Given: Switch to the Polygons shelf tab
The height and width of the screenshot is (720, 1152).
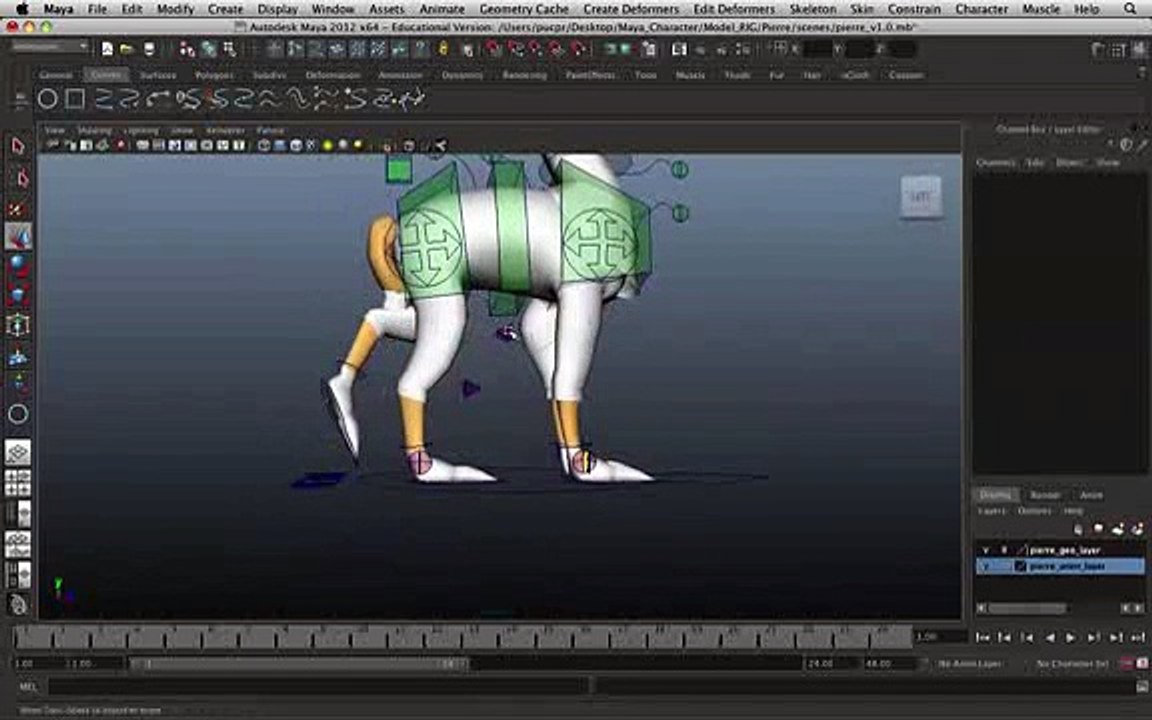Looking at the screenshot, I should (214, 75).
